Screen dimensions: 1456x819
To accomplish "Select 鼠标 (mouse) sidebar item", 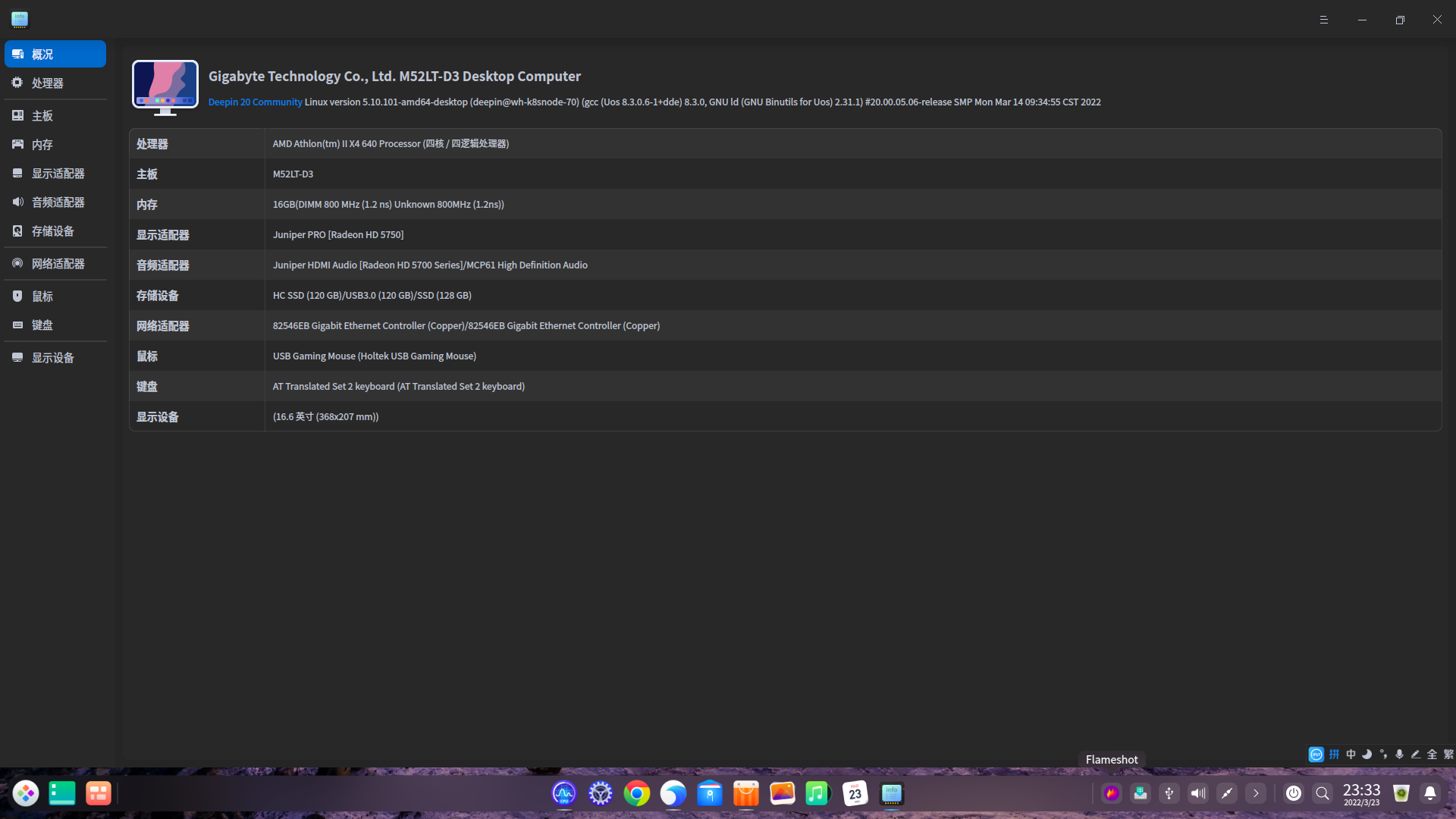I will [42, 297].
